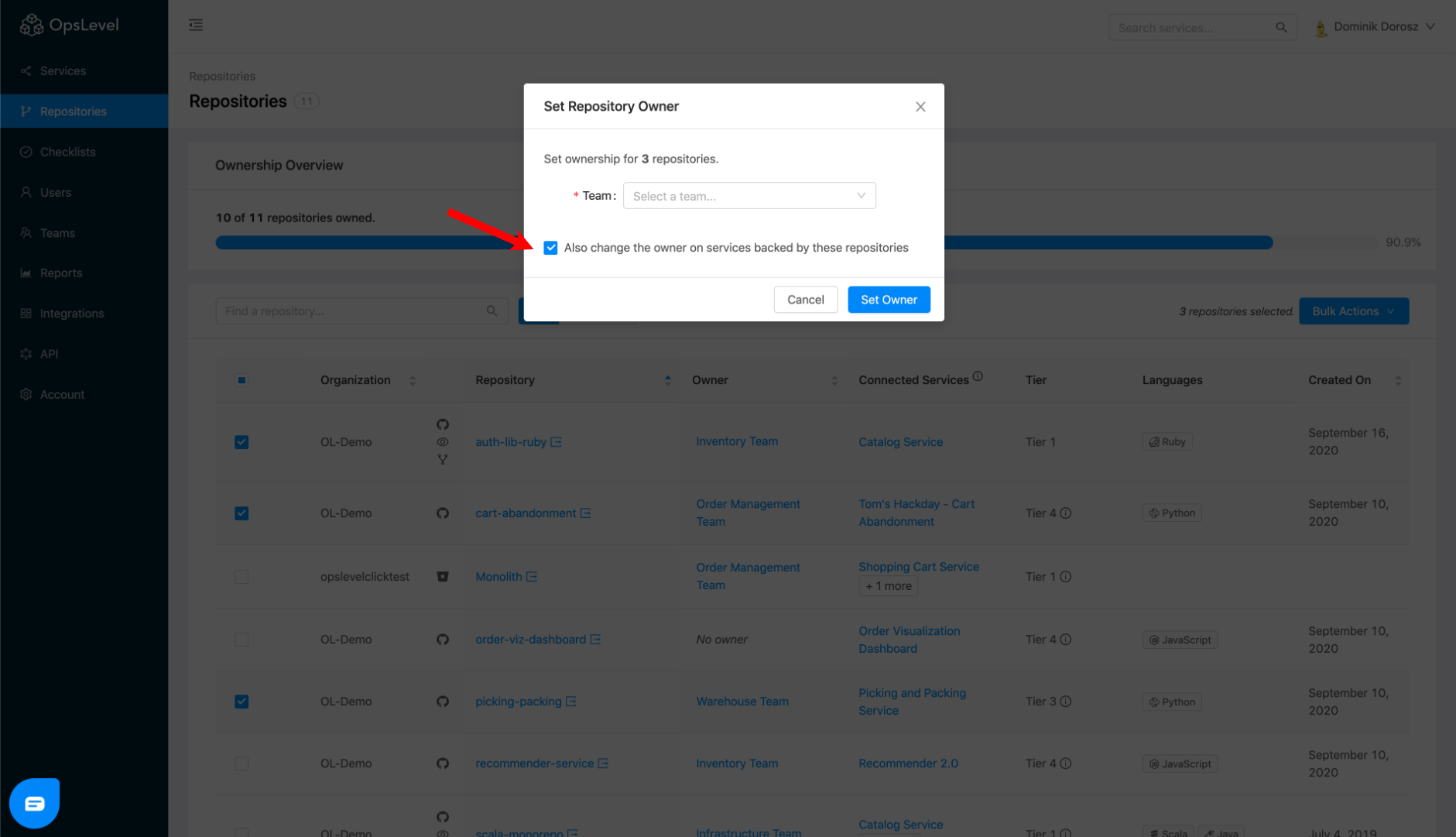This screenshot has height=837, width=1456.
Task: Expand '+ 1 more' connected services
Action: pyautogui.click(x=888, y=586)
